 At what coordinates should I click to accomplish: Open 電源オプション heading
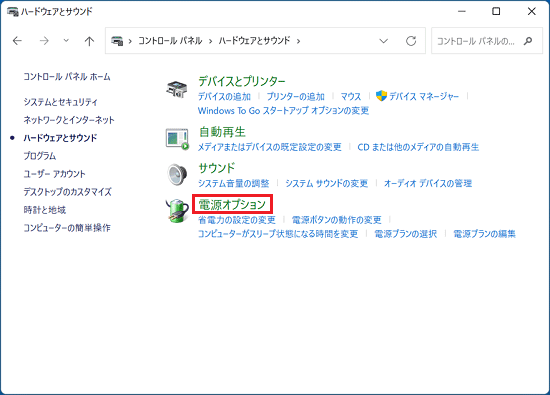tap(232, 205)
